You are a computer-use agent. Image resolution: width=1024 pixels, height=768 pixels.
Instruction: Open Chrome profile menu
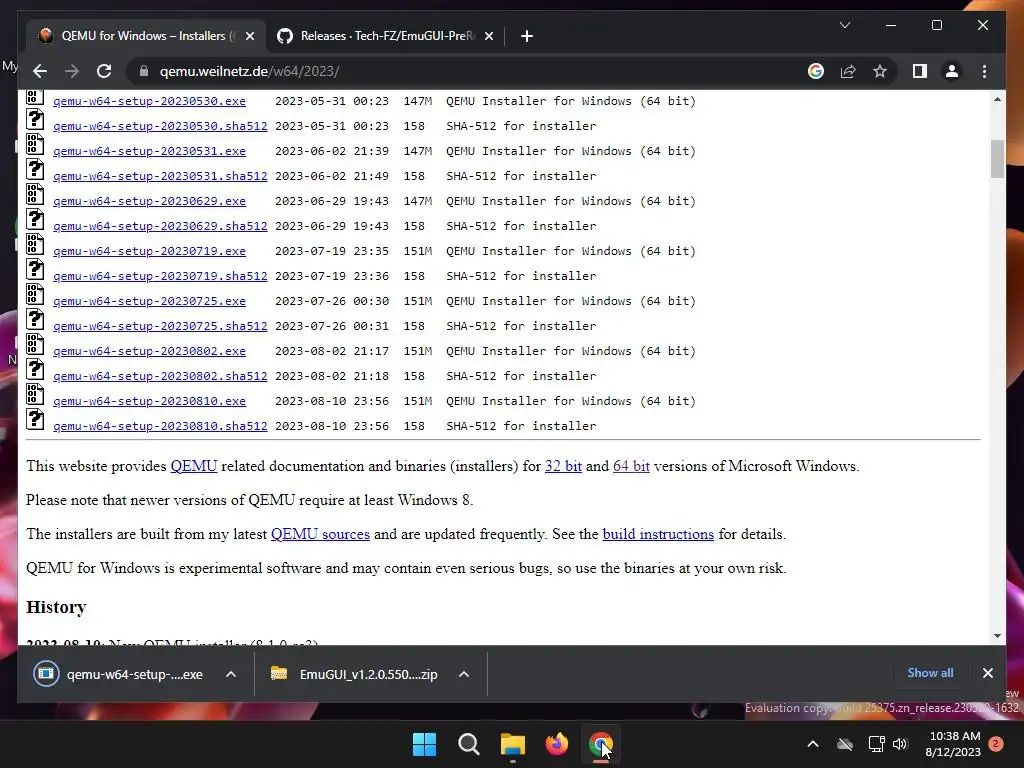coord(952,71)
